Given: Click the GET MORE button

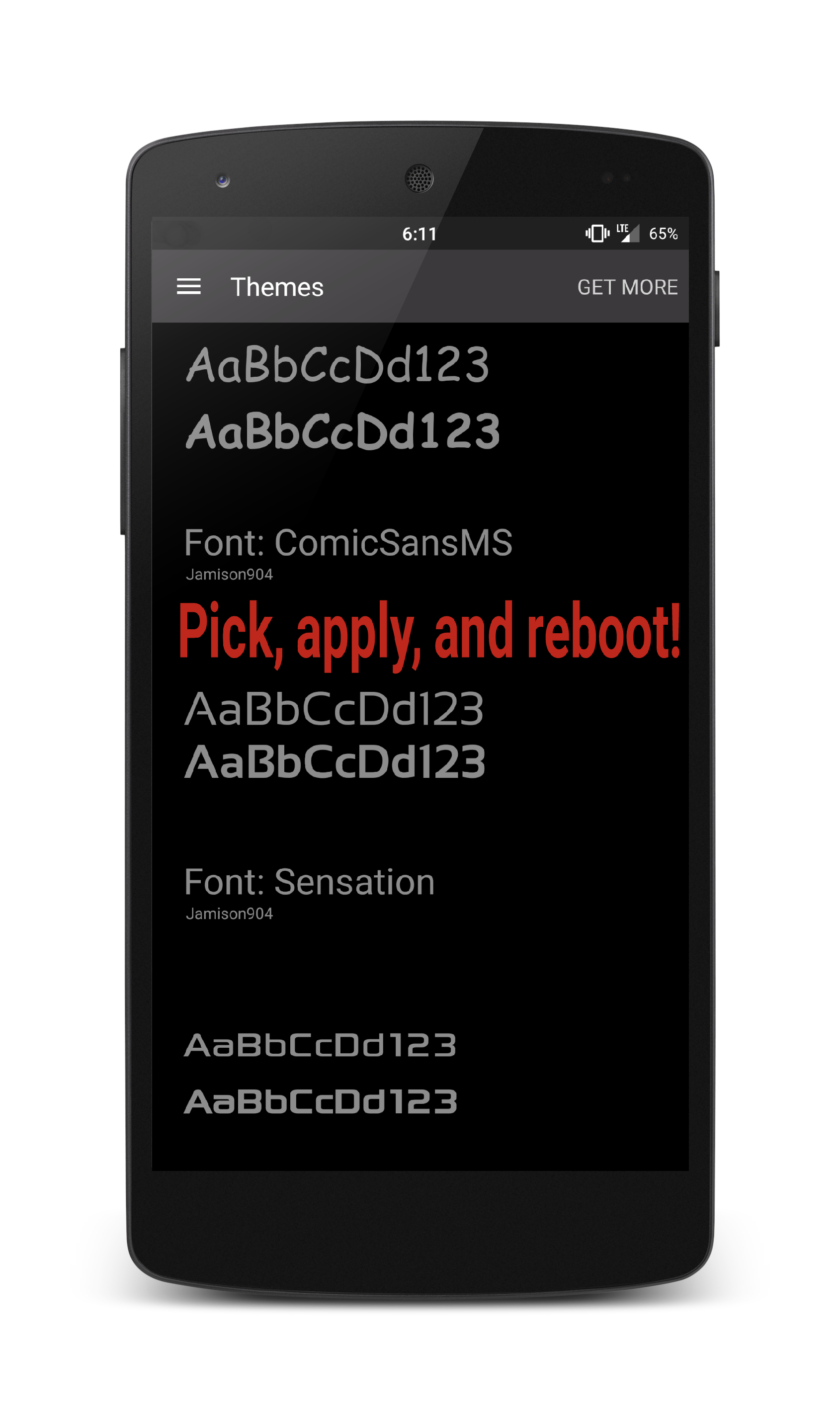Looking at the screenshot, I should click(627, 287).
